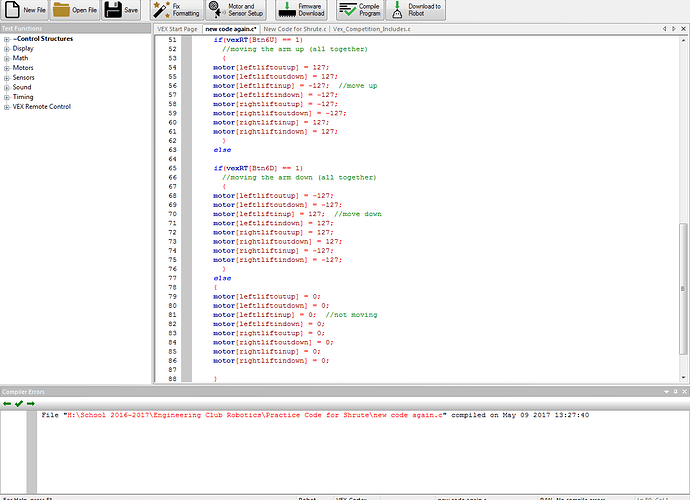Go to previous compiler error arrow
690x500 pixels.
pos(7,404)
